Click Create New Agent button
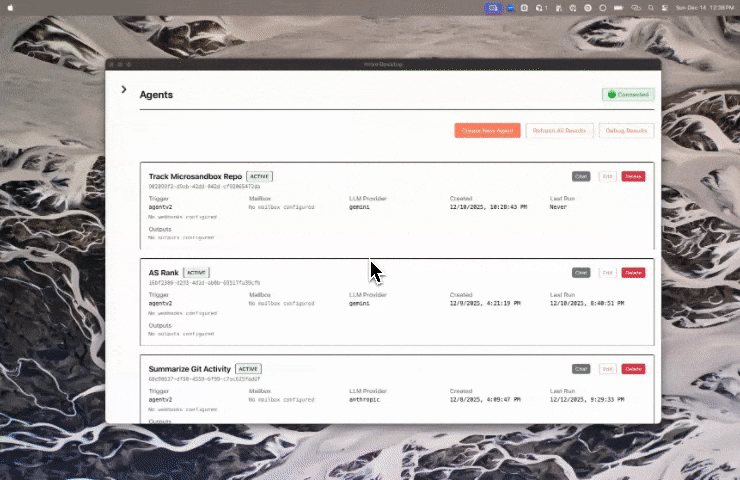 (488, 130)
